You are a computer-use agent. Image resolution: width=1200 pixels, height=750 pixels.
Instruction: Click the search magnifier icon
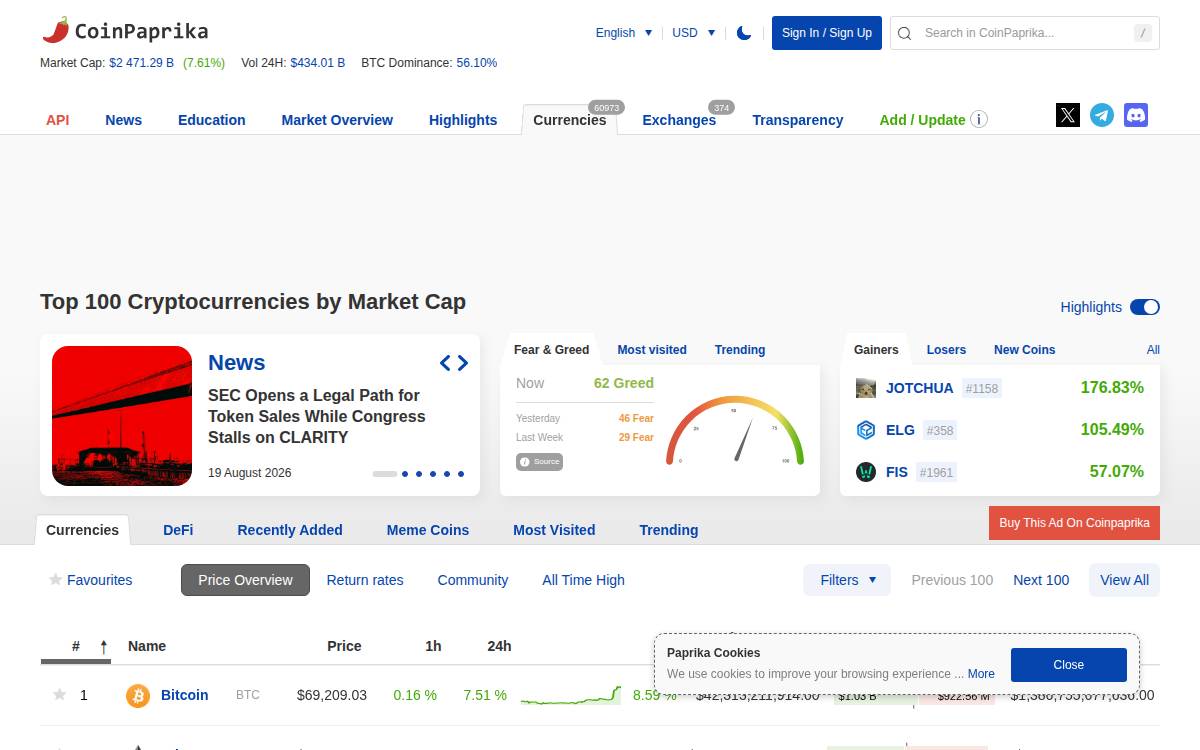[904, 33]
